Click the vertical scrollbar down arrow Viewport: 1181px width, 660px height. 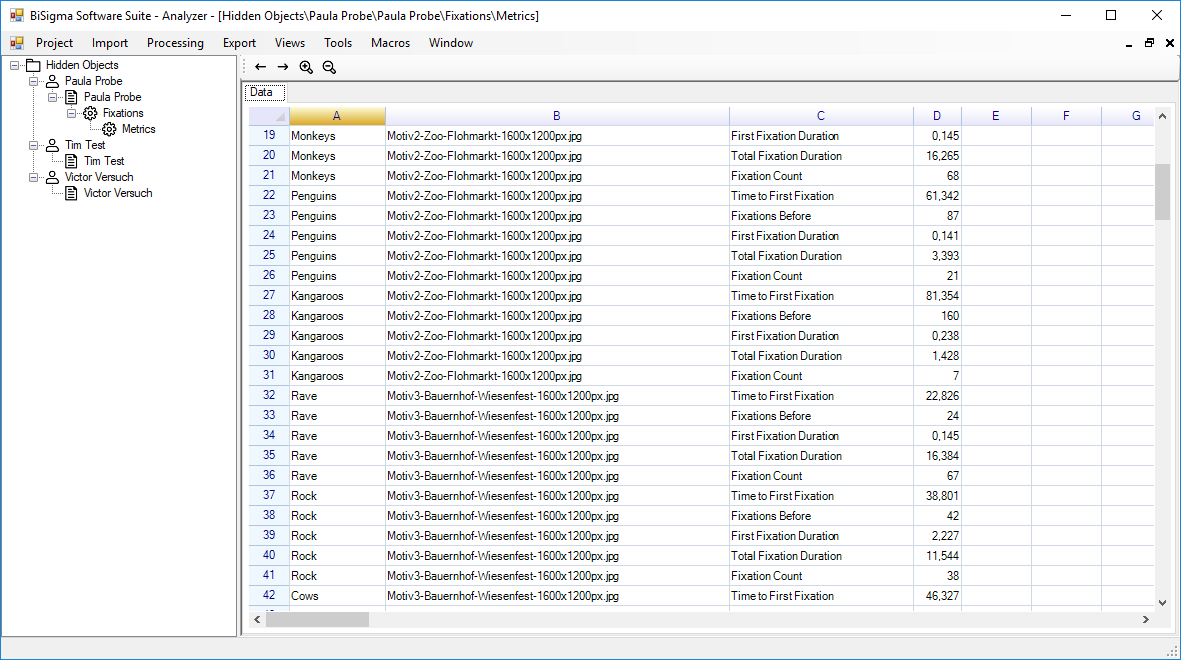click(x=1162, y=602)
